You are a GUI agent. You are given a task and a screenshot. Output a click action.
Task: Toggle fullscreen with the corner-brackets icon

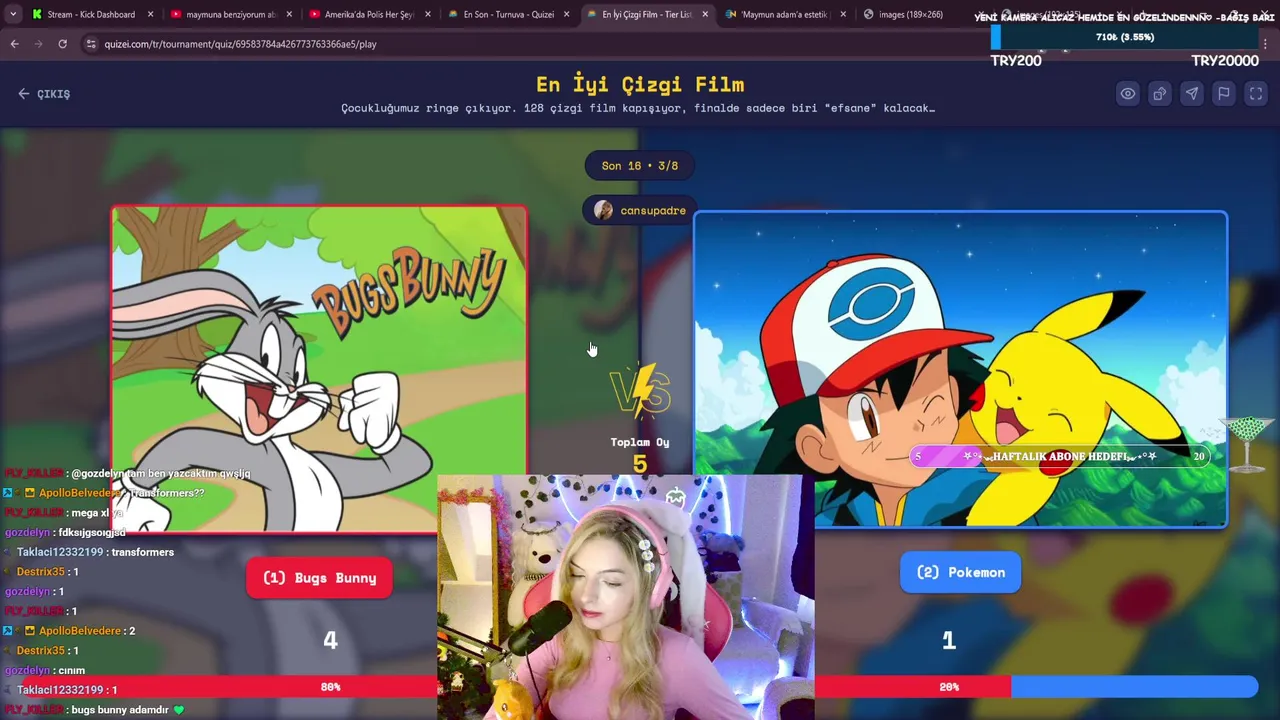[x=1256, y=93]
